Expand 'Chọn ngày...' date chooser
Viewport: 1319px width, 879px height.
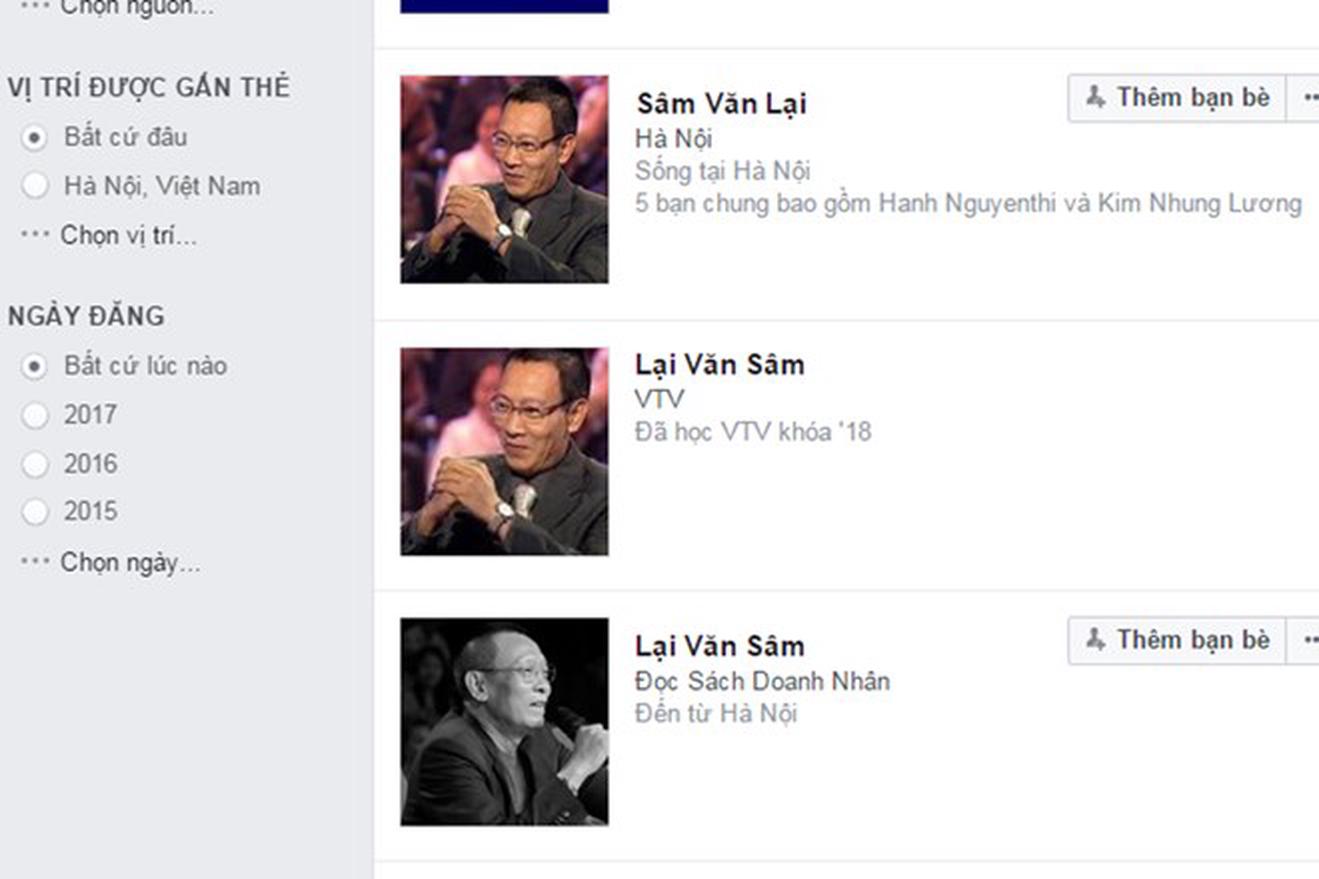point(129,563)
